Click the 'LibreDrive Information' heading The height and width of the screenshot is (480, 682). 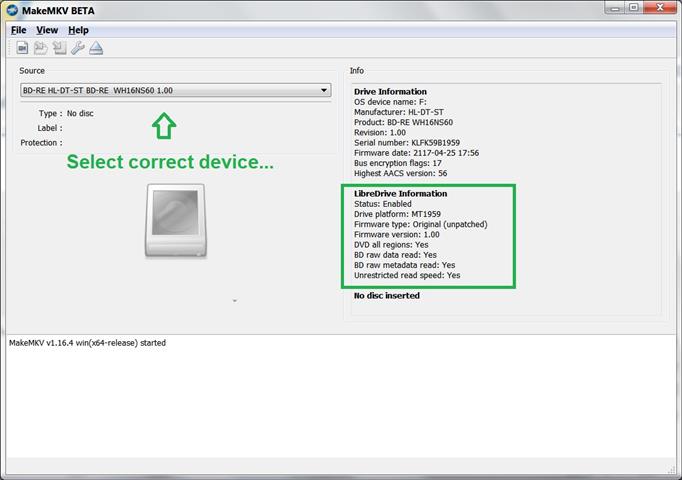[x=400, y=194]
